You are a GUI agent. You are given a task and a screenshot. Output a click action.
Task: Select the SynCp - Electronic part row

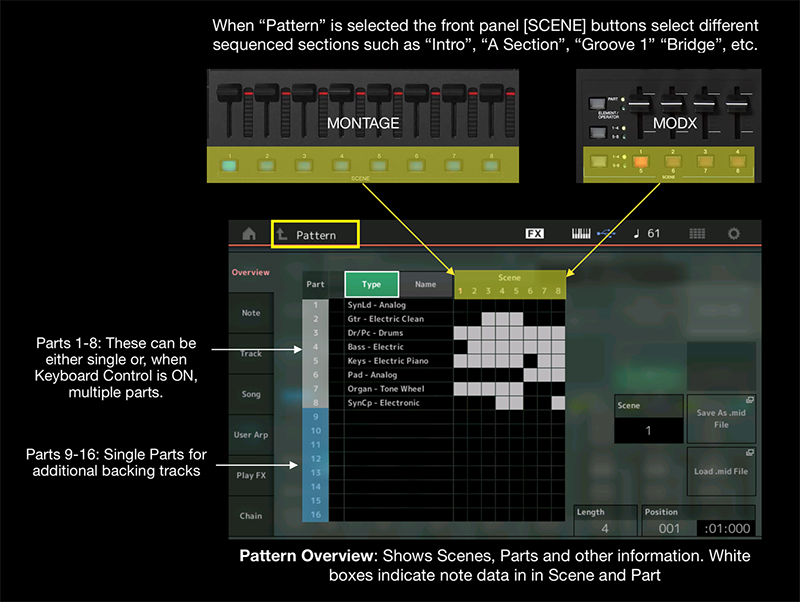pyautogui.click(x=398, y=403)
